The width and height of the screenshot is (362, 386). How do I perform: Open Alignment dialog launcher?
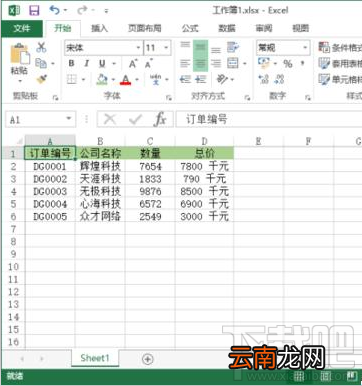(x=247, y=98)
